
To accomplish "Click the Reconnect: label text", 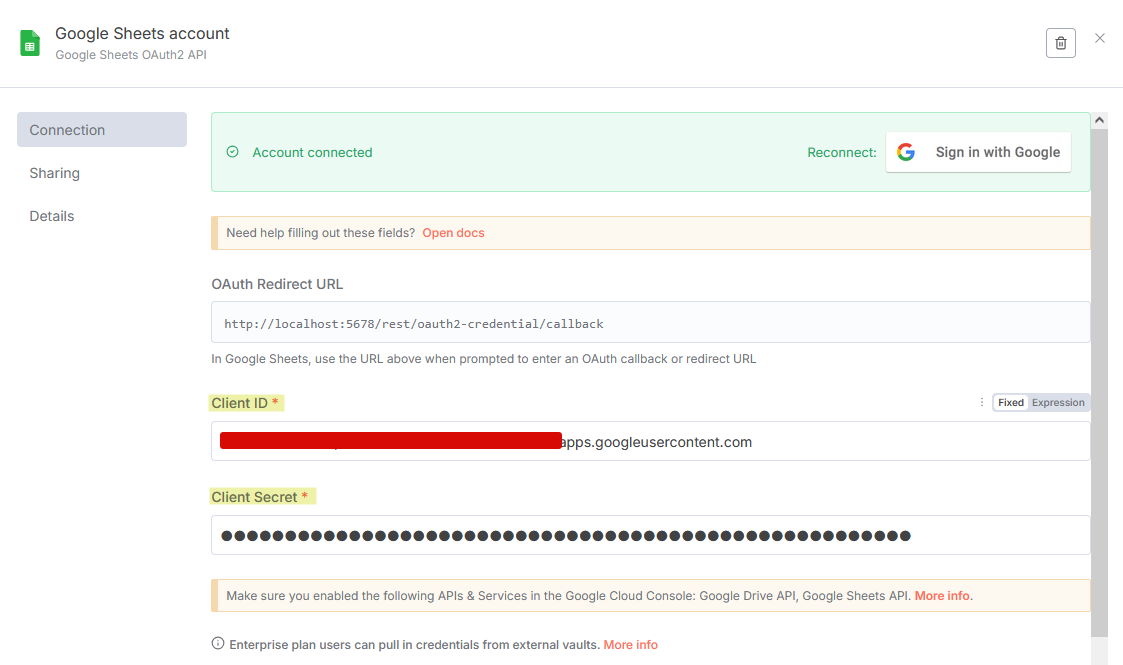I will pyautogui.click(x=842, y=152).
